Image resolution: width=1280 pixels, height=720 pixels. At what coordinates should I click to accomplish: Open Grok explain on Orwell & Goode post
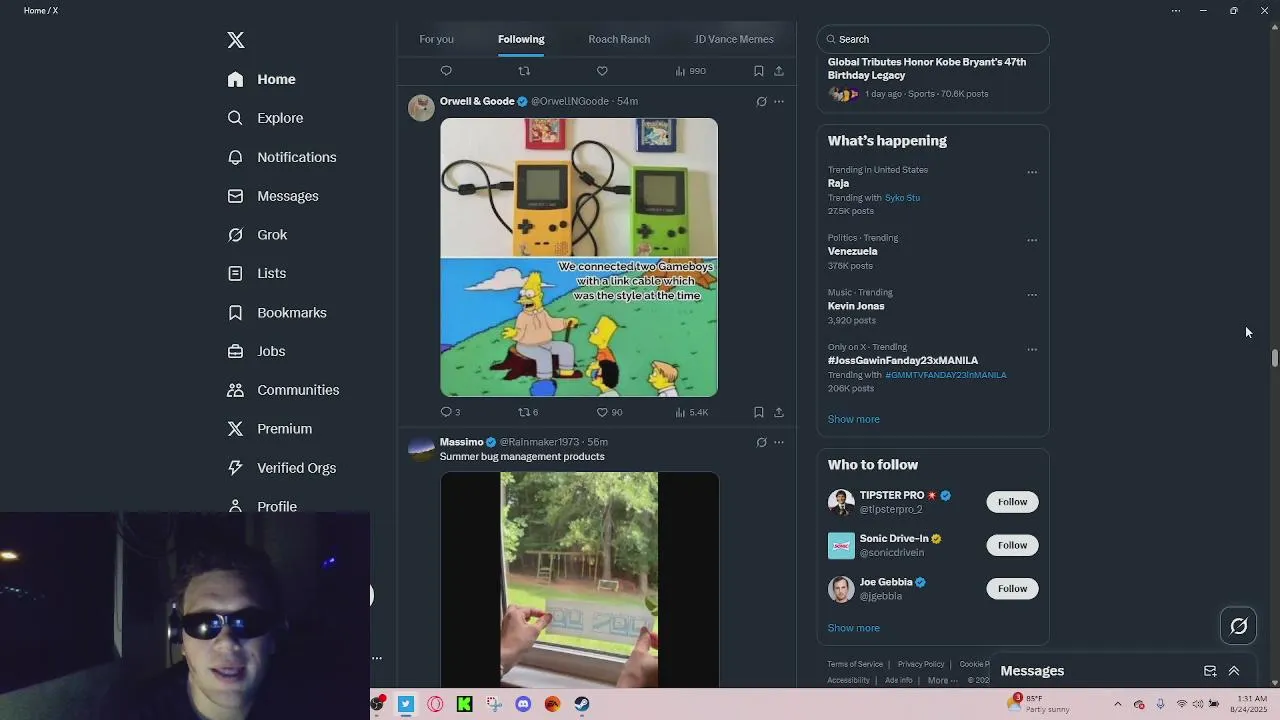coord(761,101)
